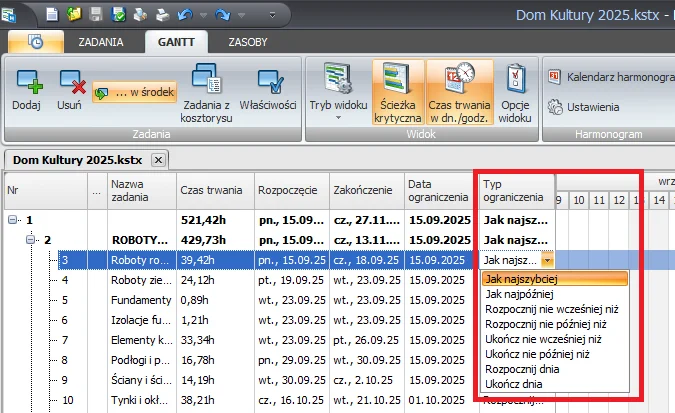
Task: Select the Fundamenty task row
Action: pos(140,300)
